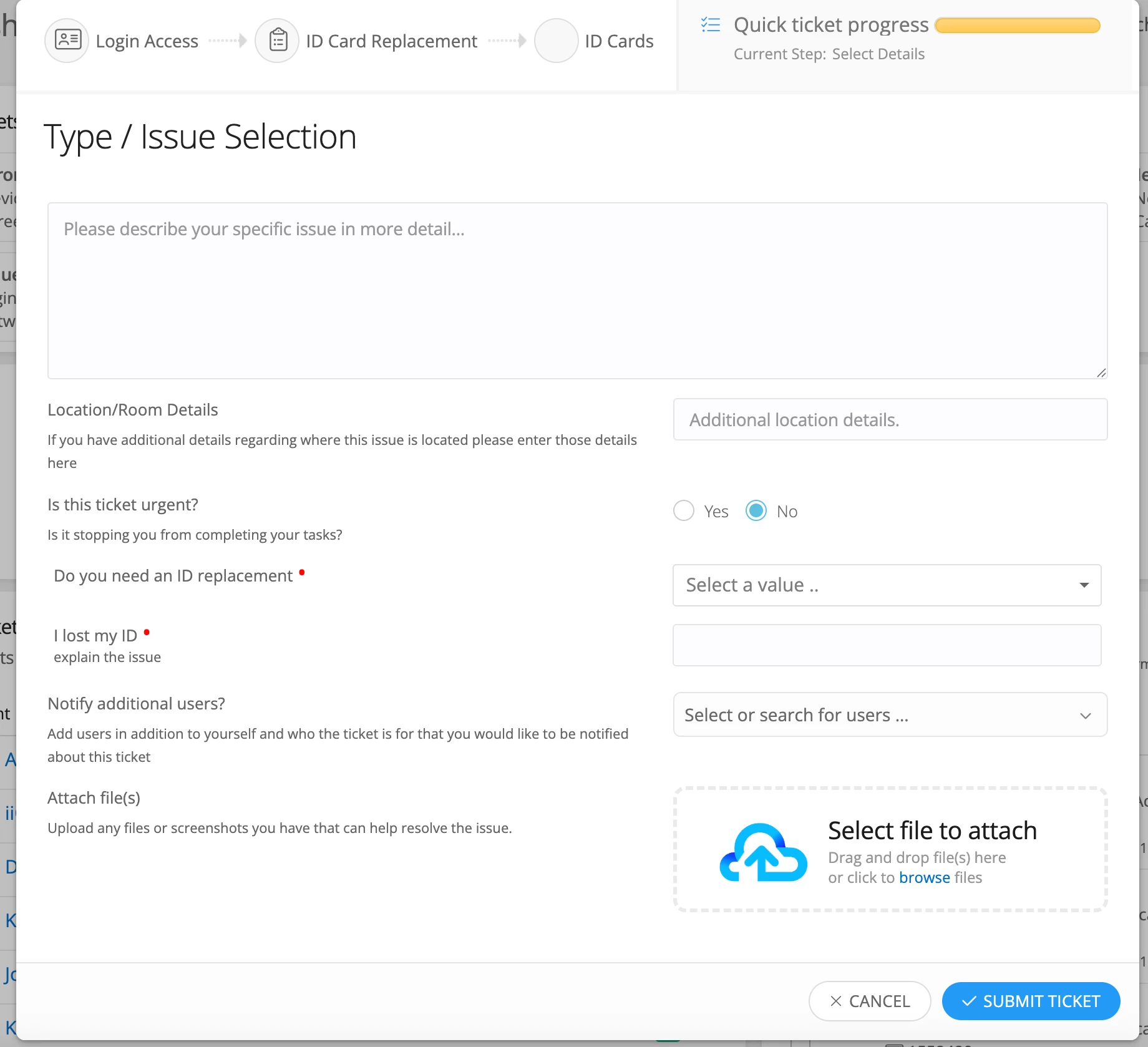Click the browse files link
1148x1047 pixels.
click(x=925, y=877)
